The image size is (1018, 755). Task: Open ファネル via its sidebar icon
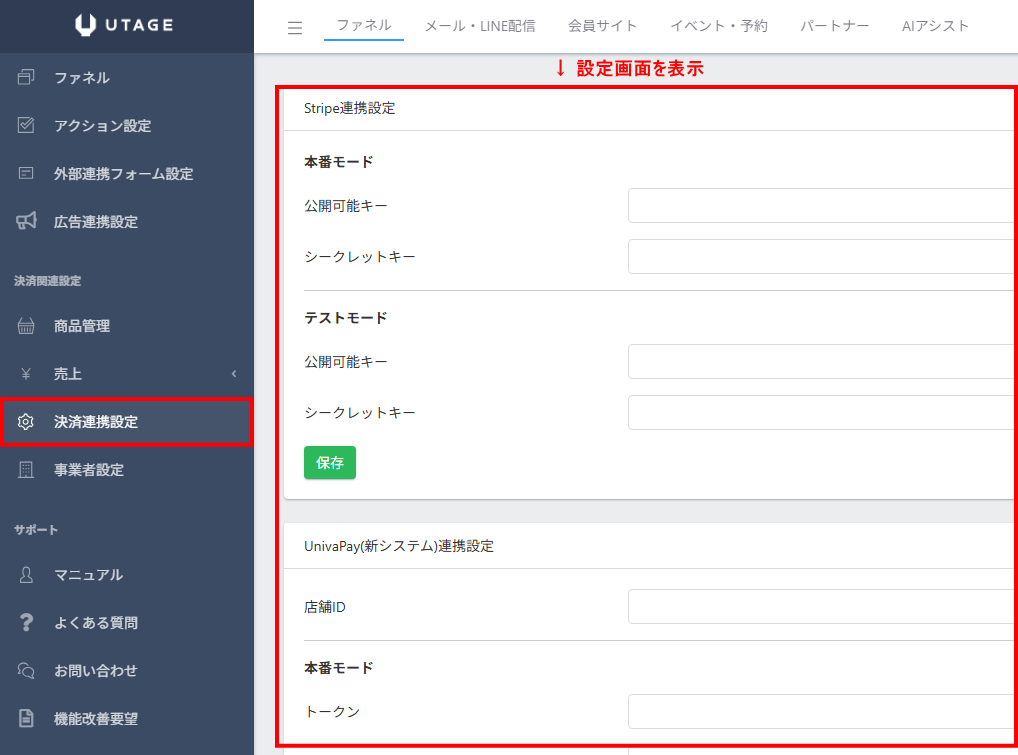(27, 77)
